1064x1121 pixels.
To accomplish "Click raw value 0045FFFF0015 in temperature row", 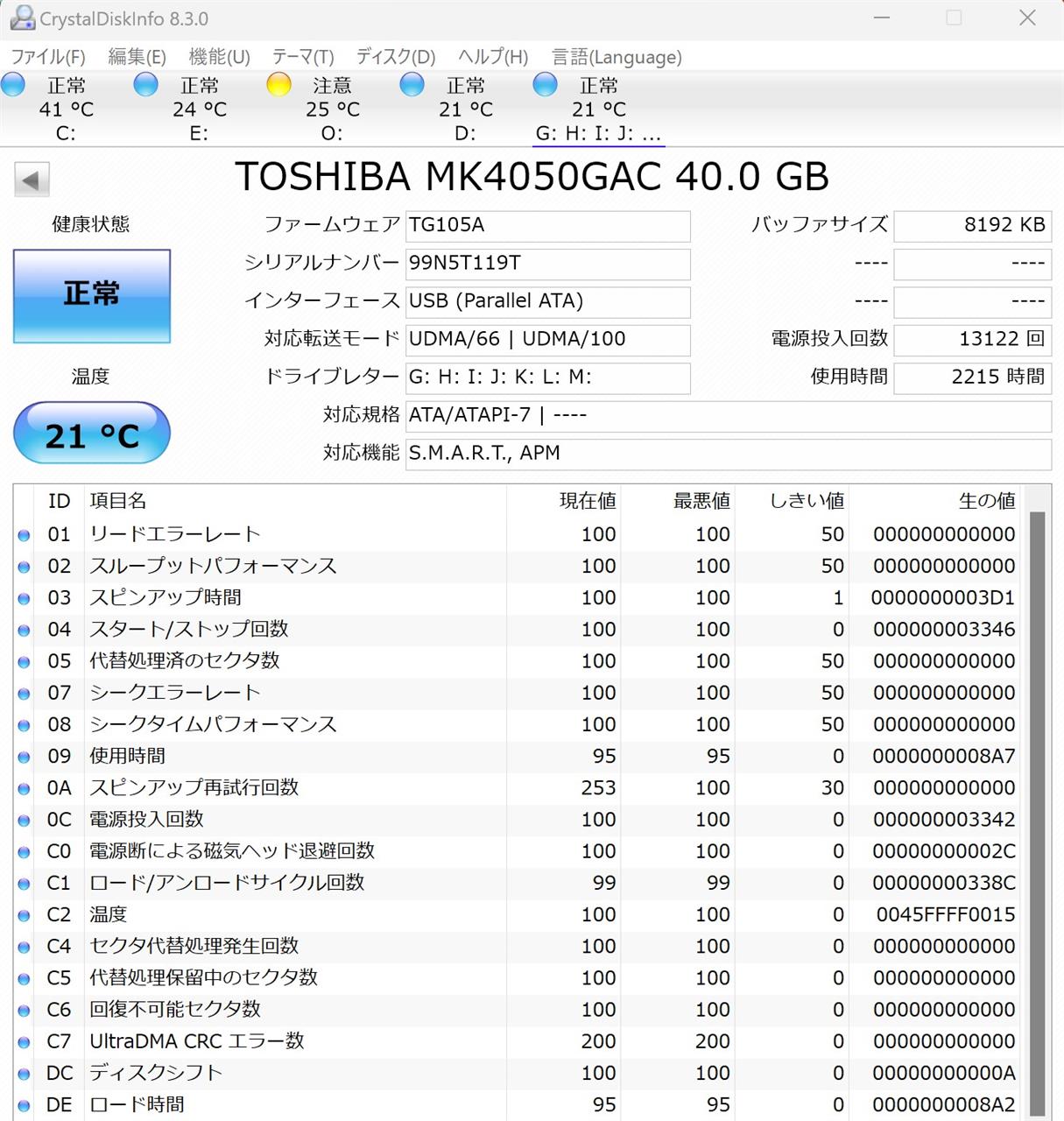I will click(946, 915).
